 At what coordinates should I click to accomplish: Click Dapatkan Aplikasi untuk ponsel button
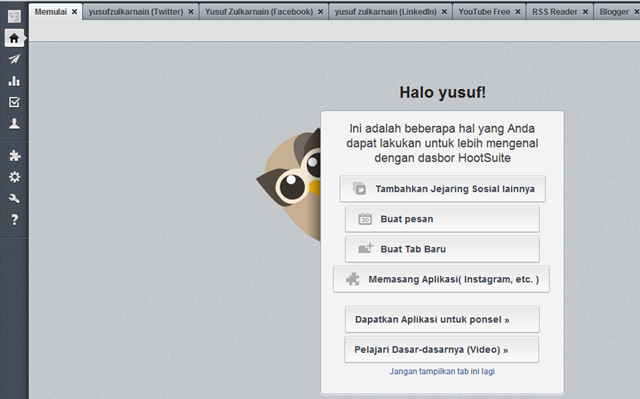[442, 319]
